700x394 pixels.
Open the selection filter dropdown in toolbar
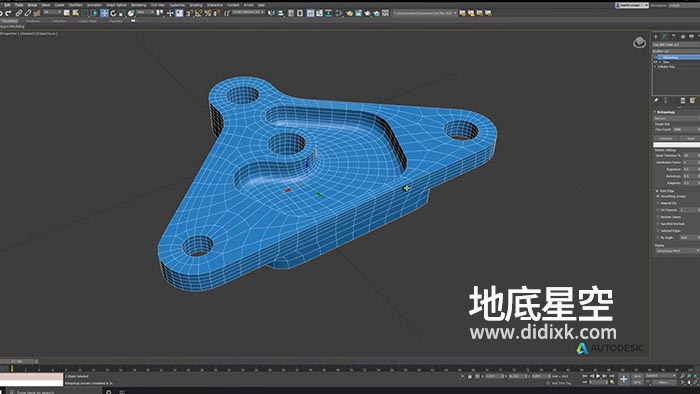(52, 12)
